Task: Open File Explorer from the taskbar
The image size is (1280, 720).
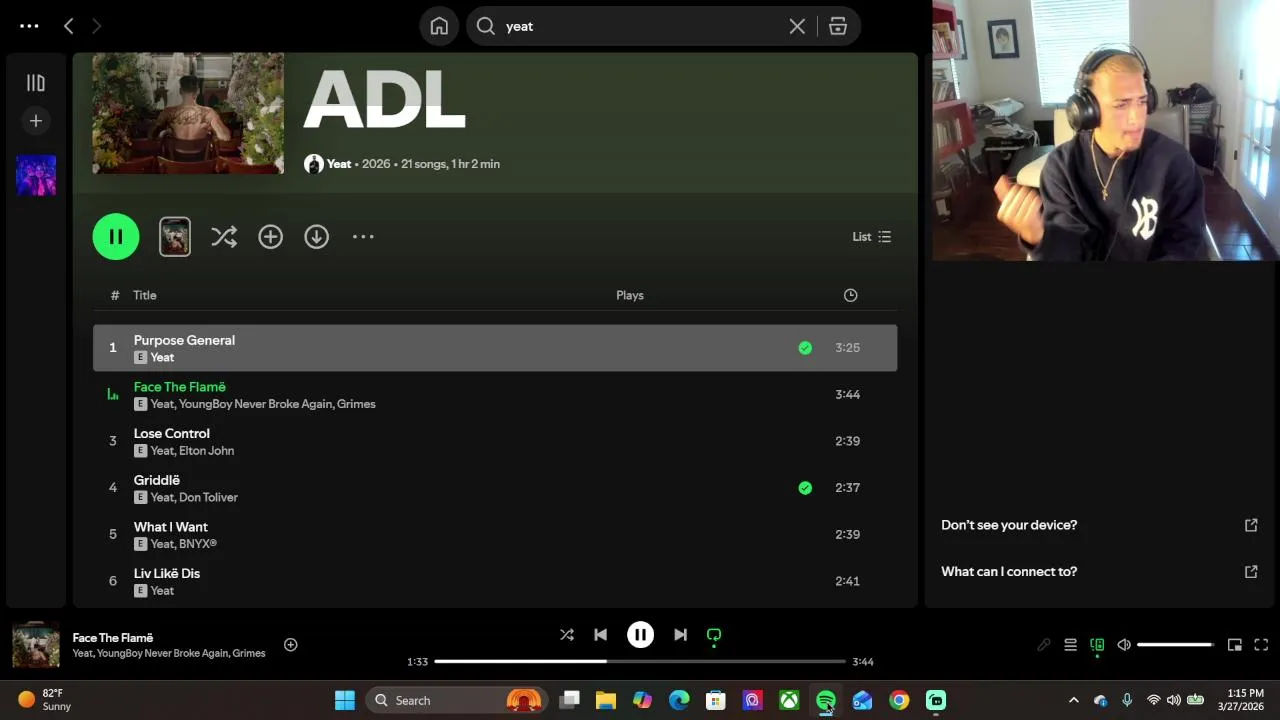Action: click(x=606, y=700)
